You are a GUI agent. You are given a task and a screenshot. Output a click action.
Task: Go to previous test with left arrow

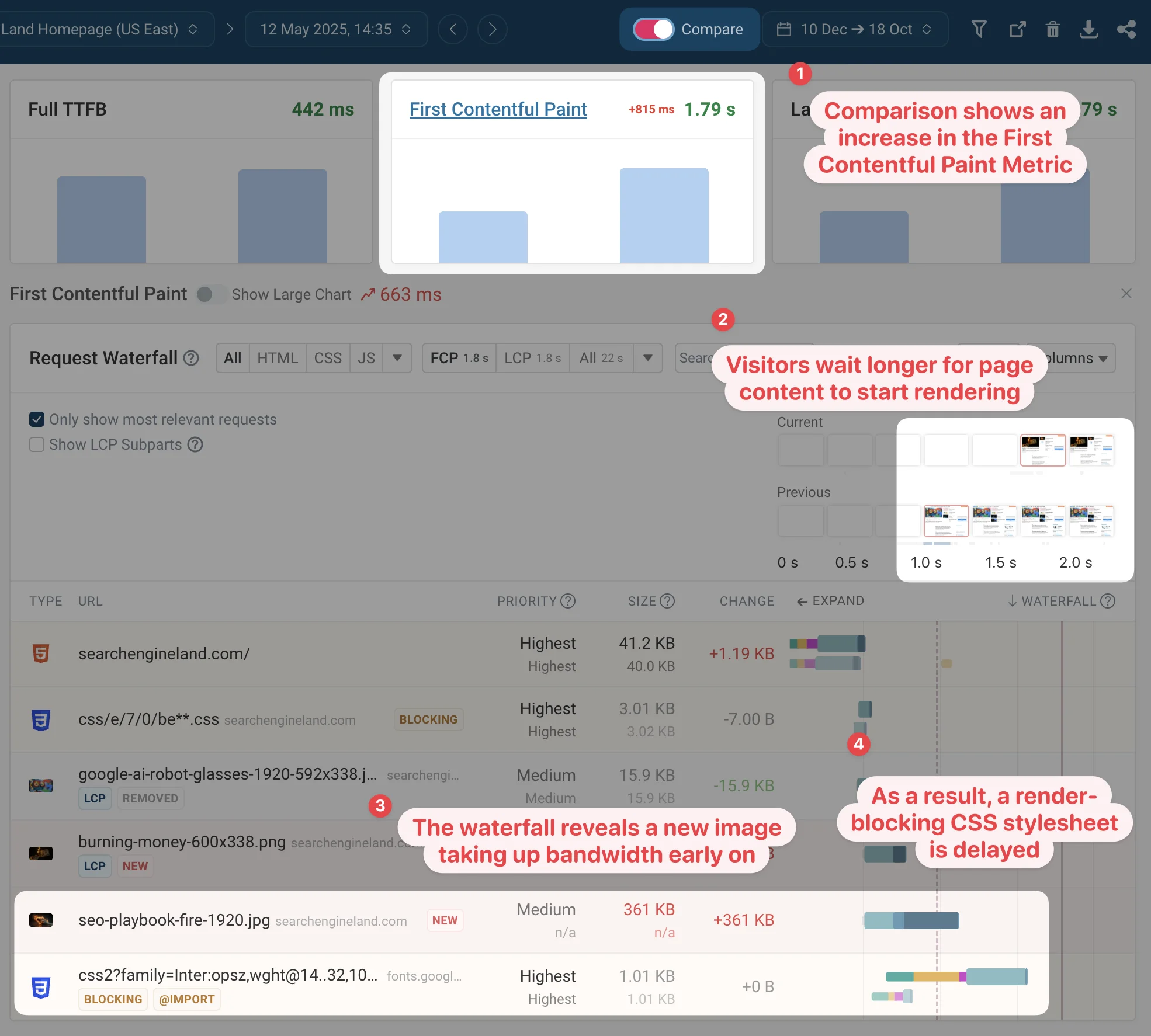pos(453,29)
